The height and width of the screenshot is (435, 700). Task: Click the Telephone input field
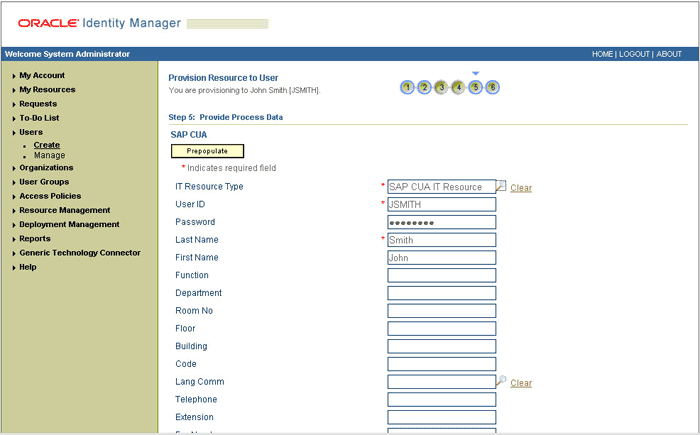pos(442,399)
